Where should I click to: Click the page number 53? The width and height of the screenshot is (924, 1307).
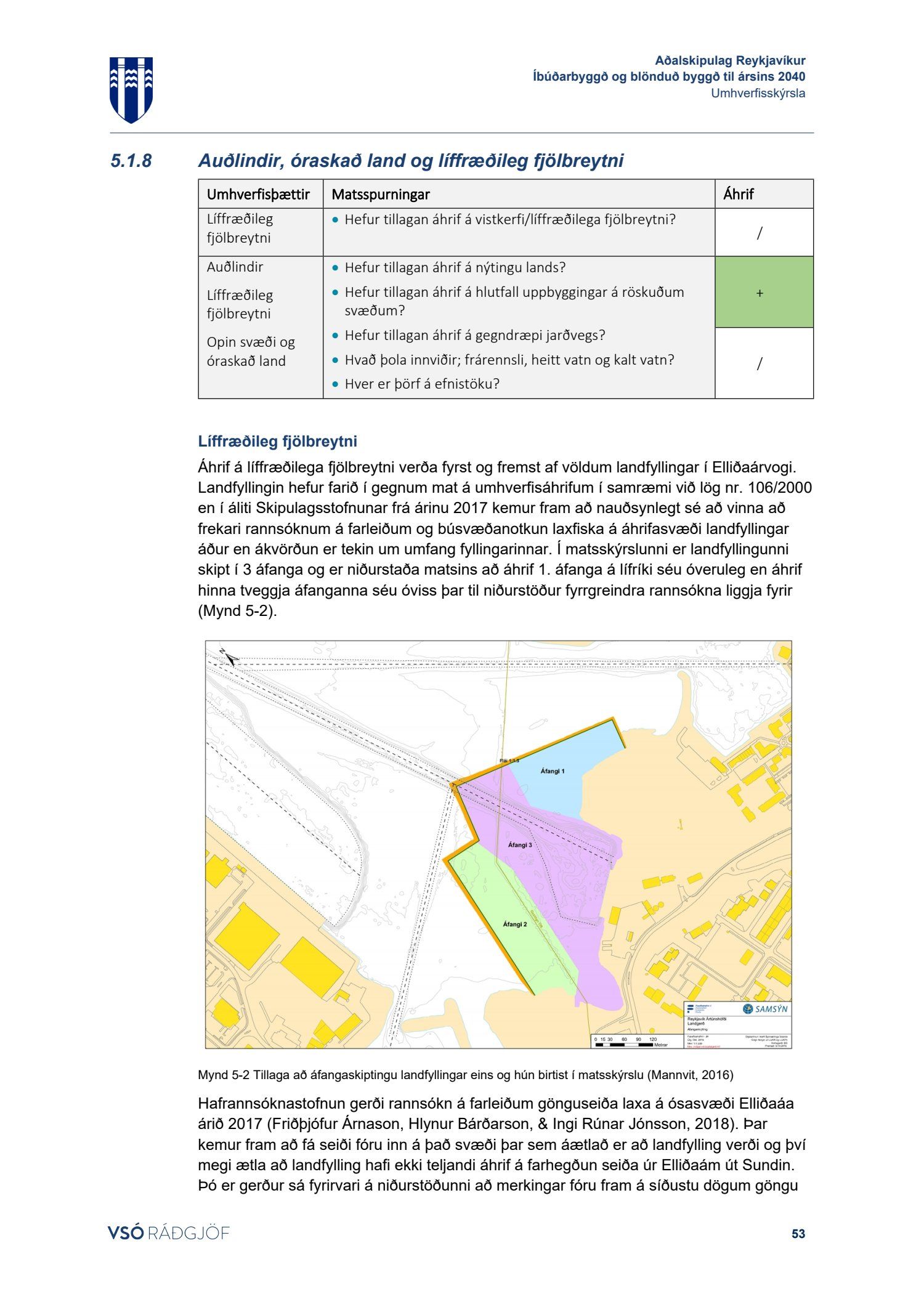(x=798, y=1233)
